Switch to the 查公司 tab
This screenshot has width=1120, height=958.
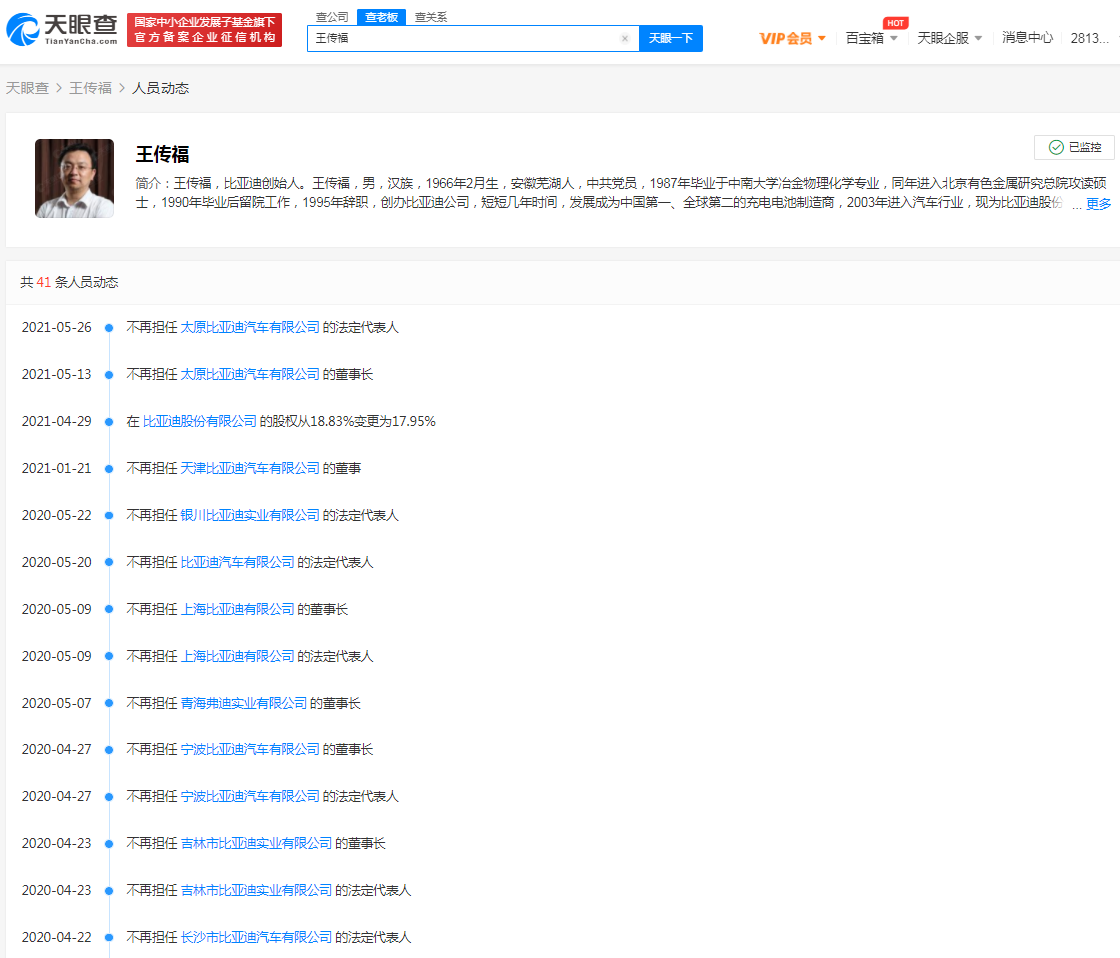pyautogui.click(x=332, y=17)
